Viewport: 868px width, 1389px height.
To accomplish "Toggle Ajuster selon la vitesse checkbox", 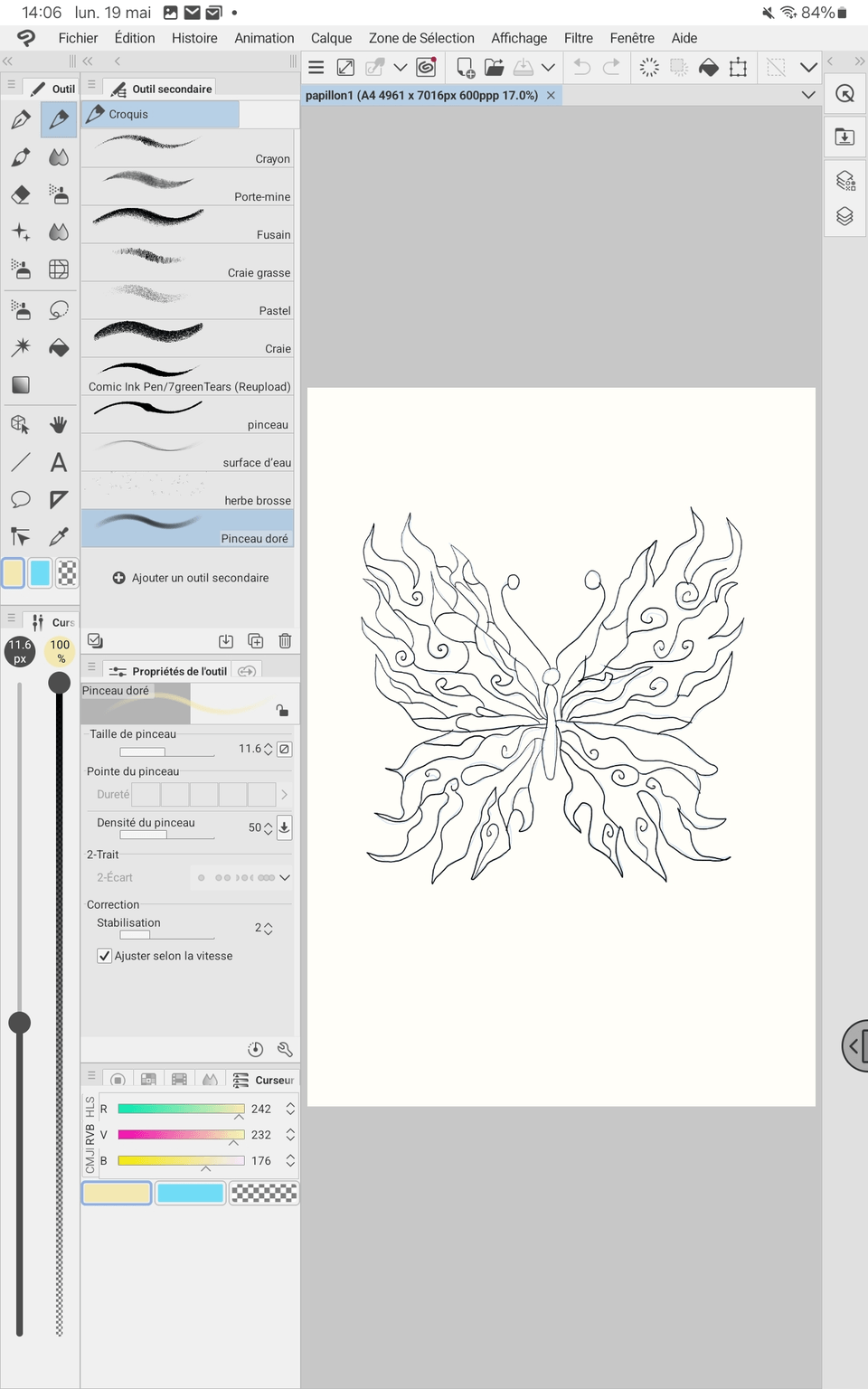I will (105, 956).
